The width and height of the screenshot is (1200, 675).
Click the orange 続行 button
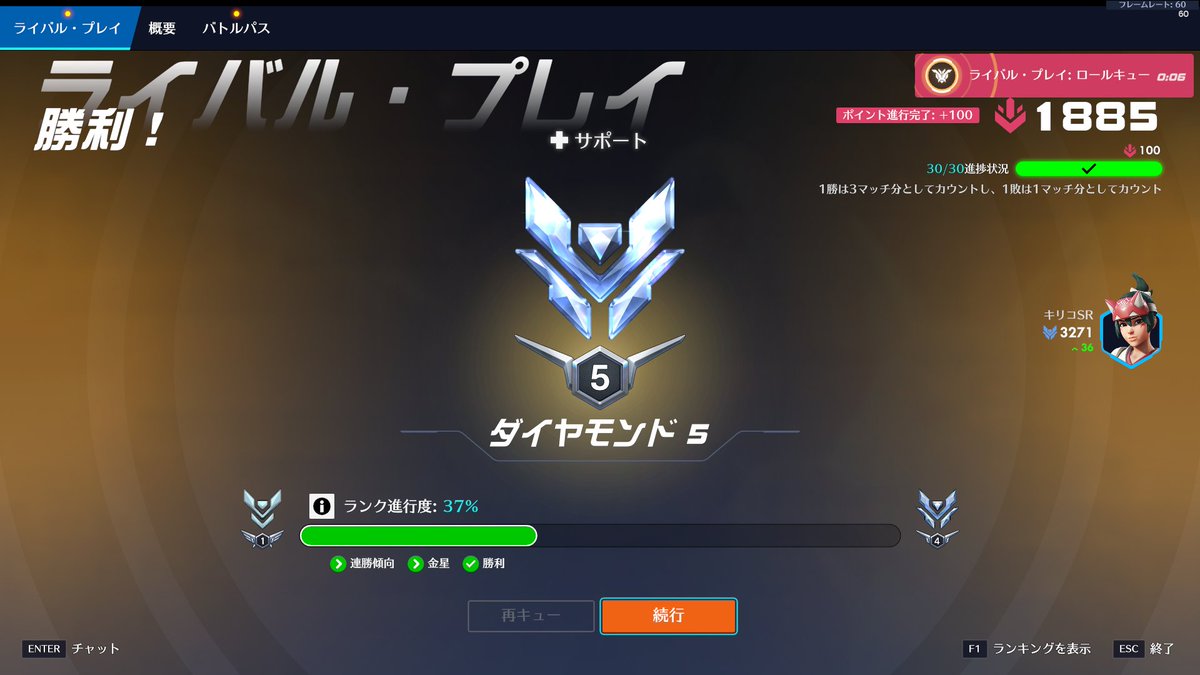click(668, 616)
